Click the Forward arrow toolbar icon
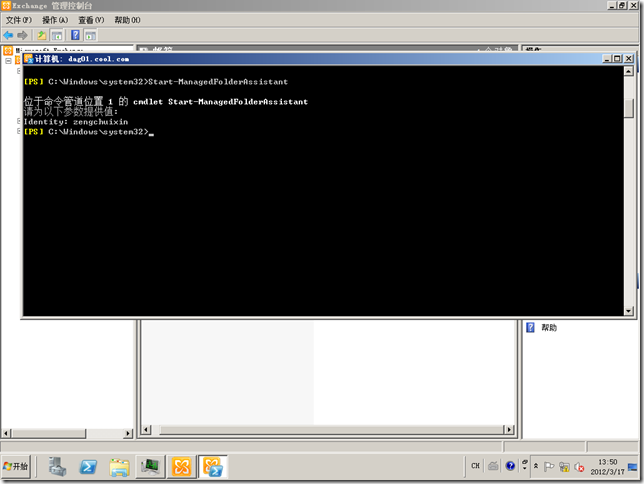The height and width of the screenshot is (484, 644). click(23, 35)
